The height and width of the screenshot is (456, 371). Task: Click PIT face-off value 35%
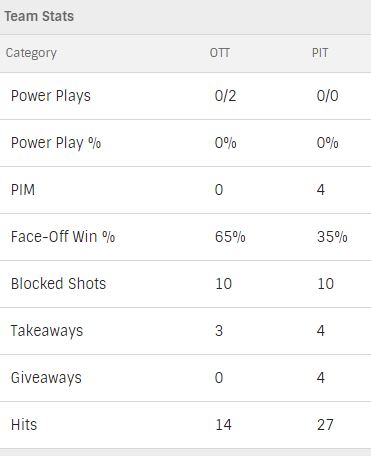point(332,237)
